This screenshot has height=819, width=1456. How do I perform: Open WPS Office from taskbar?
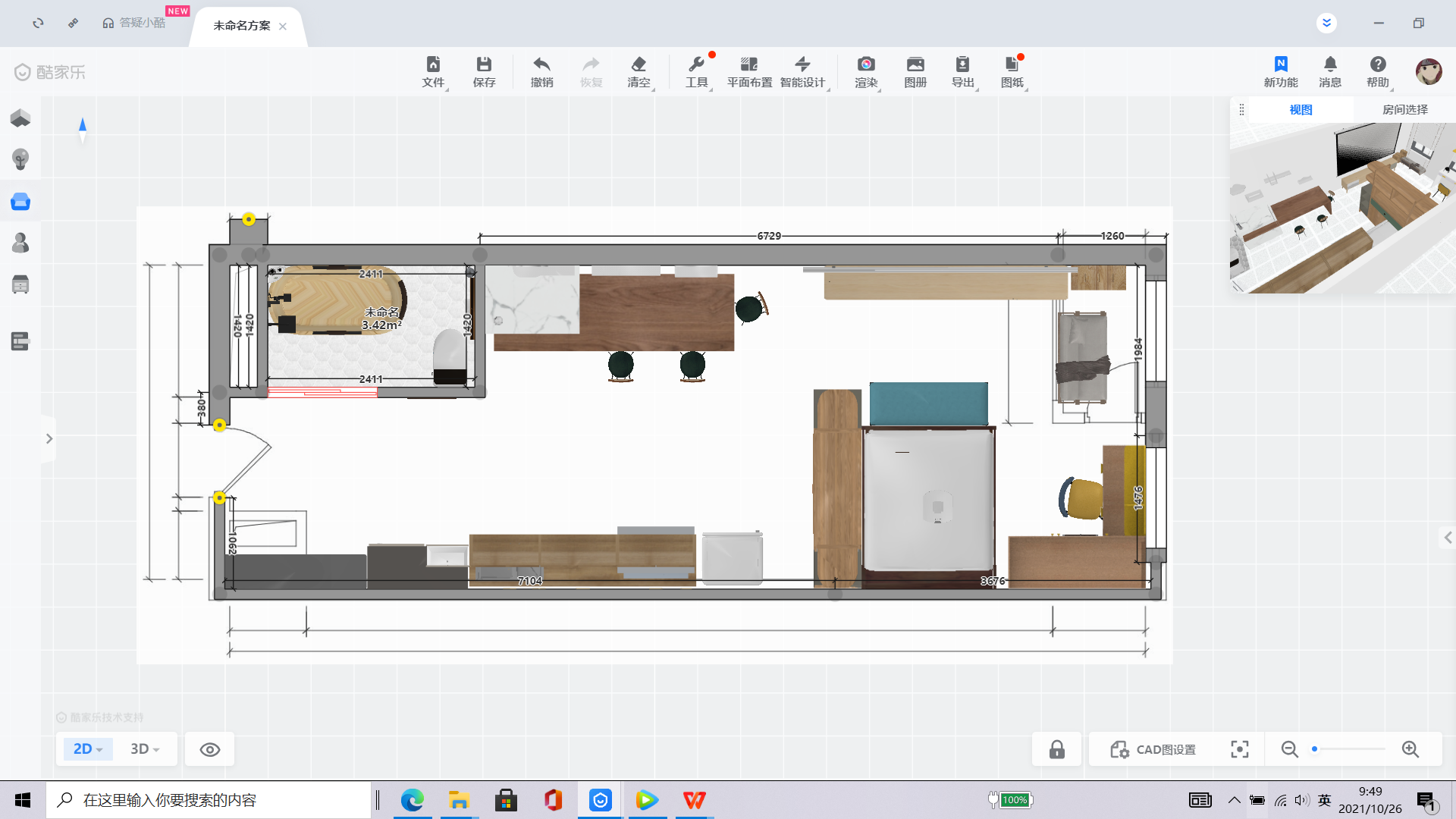[x=694, y=800]
